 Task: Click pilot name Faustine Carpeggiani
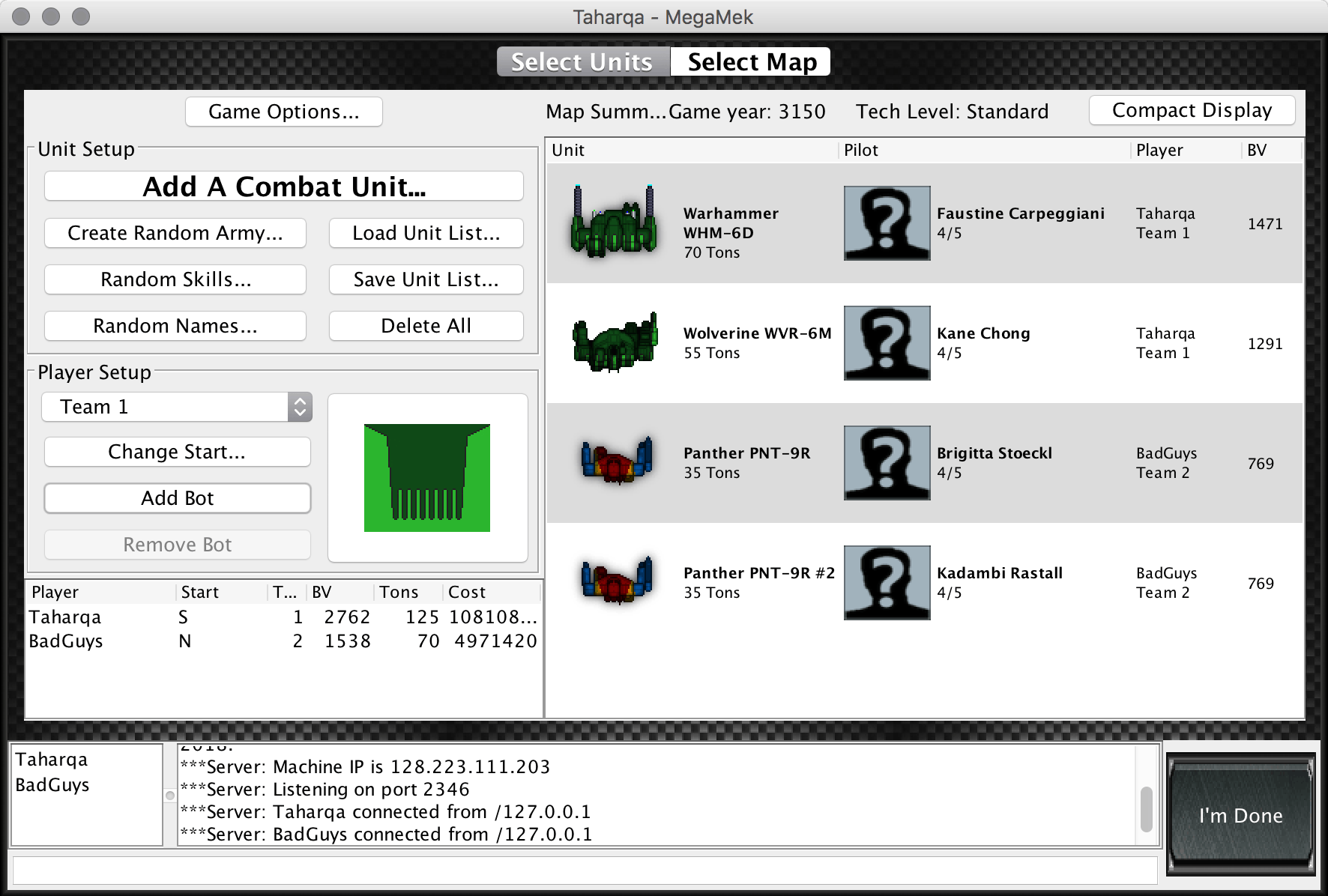click(1021, 214)
